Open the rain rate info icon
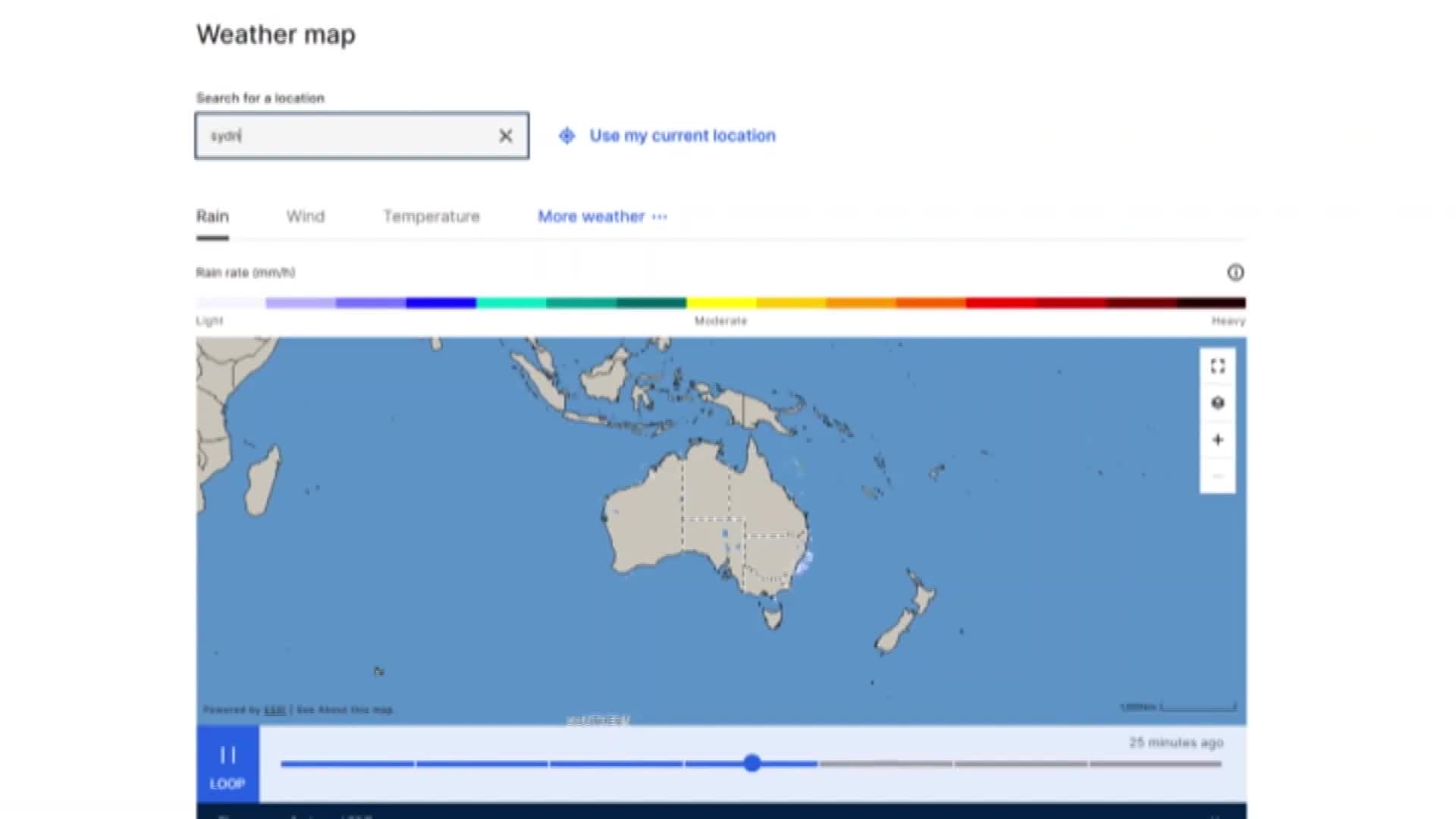Viewport: 1456px width, 819px height. [1235, 272]
